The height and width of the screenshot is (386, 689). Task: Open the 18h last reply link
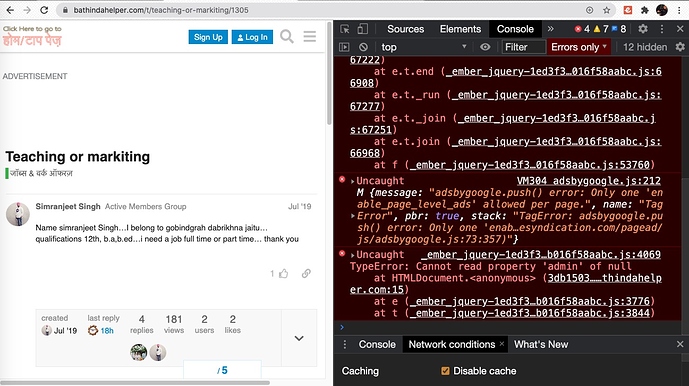(107, 331)
